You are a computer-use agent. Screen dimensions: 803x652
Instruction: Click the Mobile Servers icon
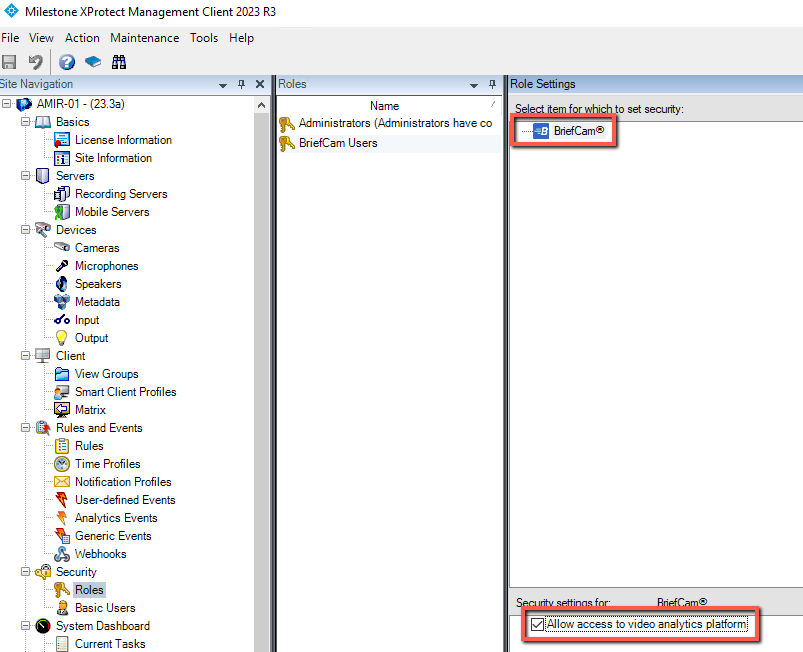pyautogui.click(x=62, y=212)
